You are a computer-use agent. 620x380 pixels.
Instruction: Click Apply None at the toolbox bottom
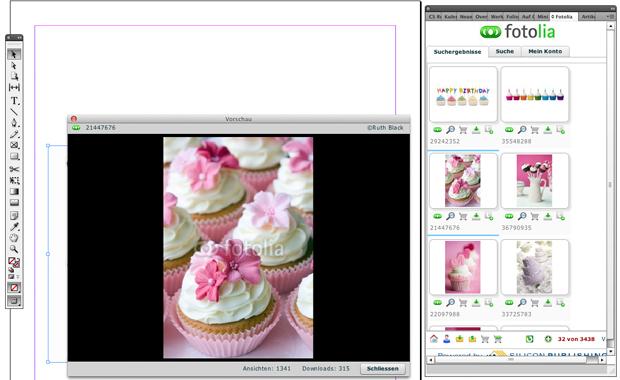tap(14, 287)
